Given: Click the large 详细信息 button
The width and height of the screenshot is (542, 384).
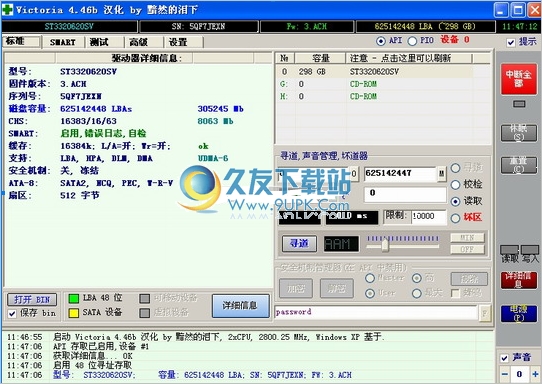Looking at the screenshot, I should pos(240,306).
